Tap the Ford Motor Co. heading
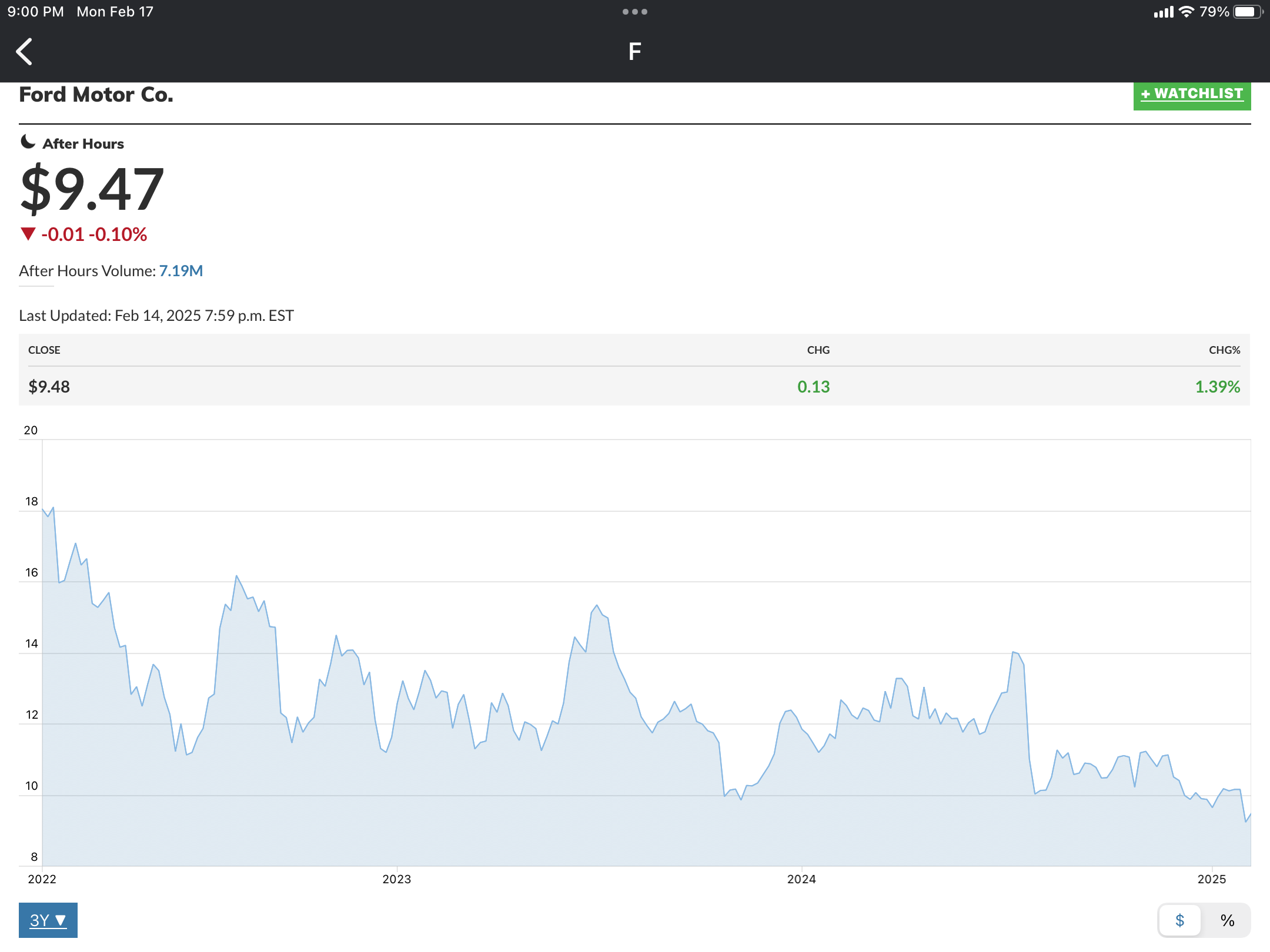 pos(96,95)
